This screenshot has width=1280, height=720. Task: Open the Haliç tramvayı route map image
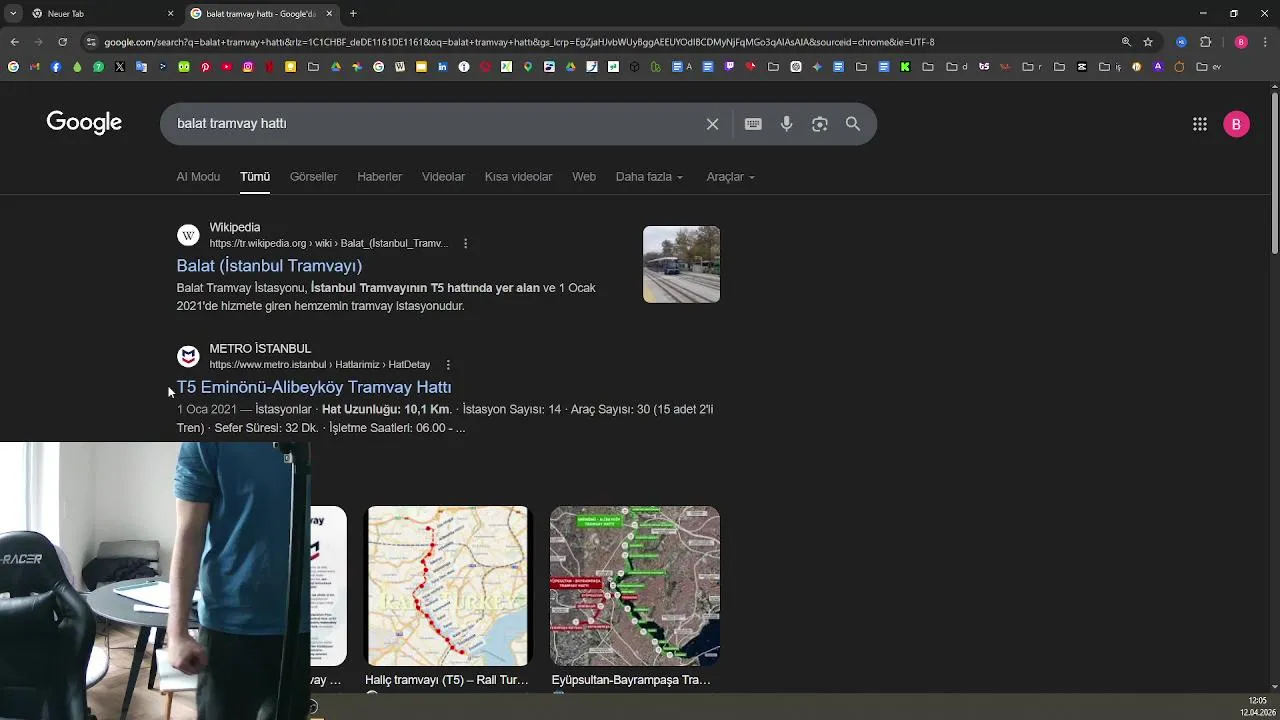tap(447, 586)
